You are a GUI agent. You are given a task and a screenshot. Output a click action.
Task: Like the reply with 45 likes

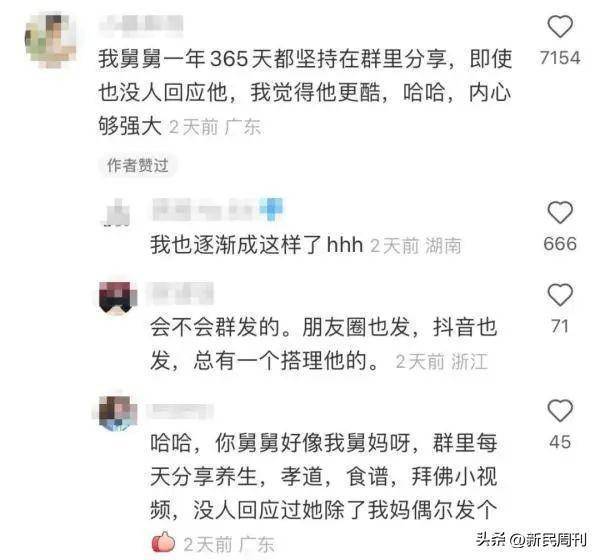[x=560, y=410]
